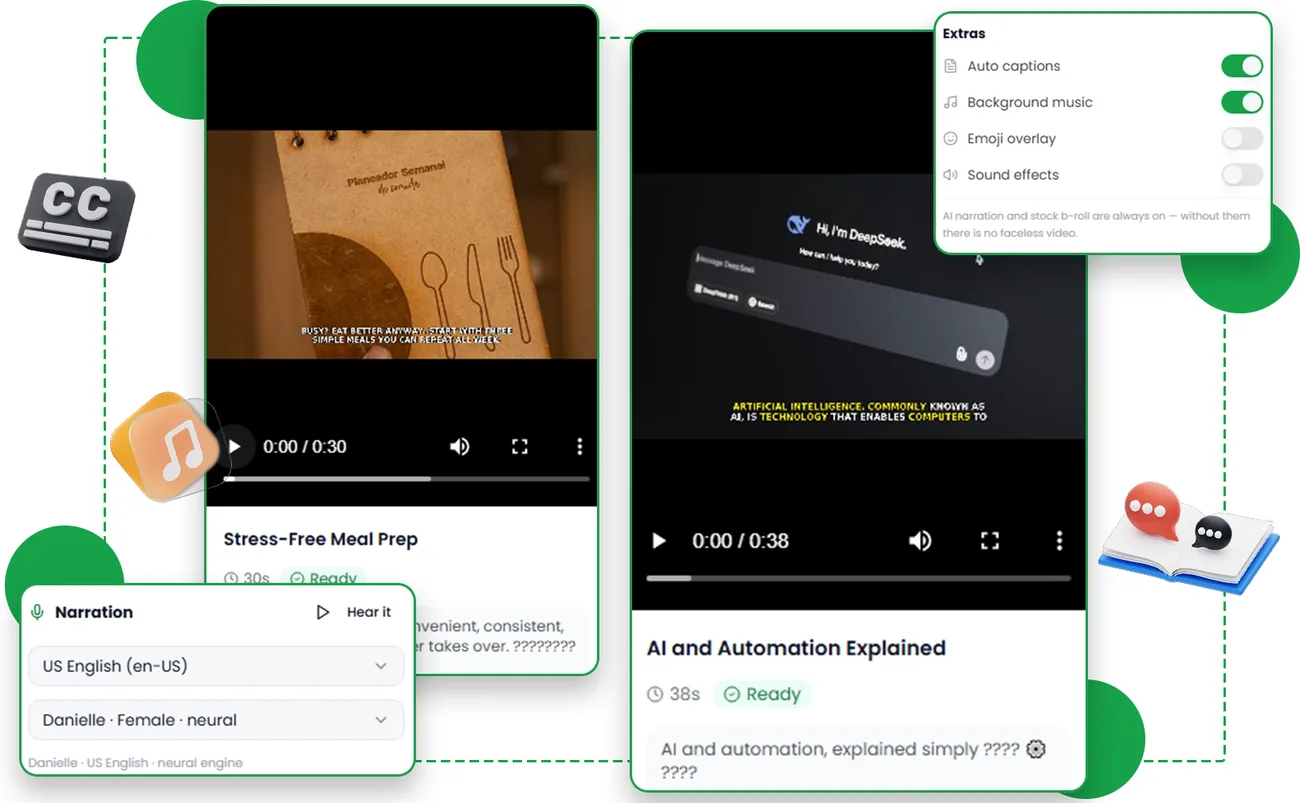Click the Sound effects speaker icon
Viewport: 1300px width, 803px height.
click(951, 175)
